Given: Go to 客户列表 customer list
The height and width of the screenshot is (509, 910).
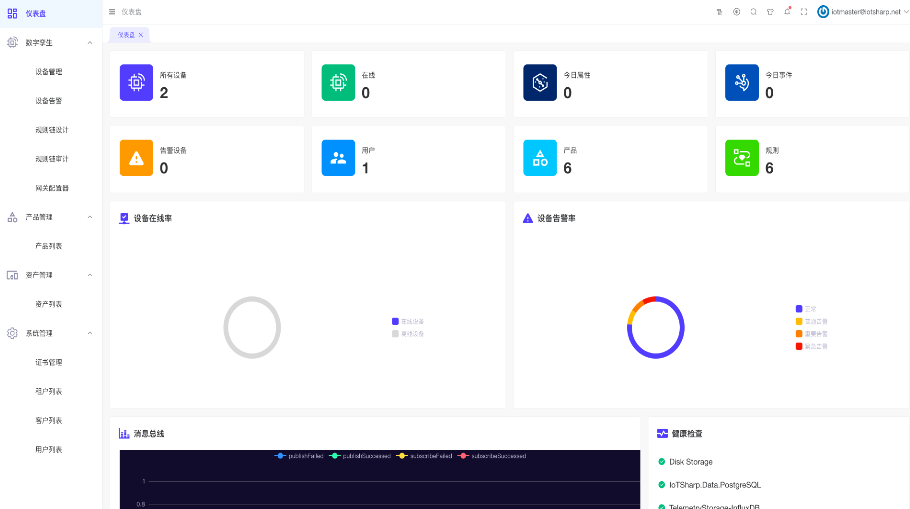Looking at the screenshot, I should [49, 420].
